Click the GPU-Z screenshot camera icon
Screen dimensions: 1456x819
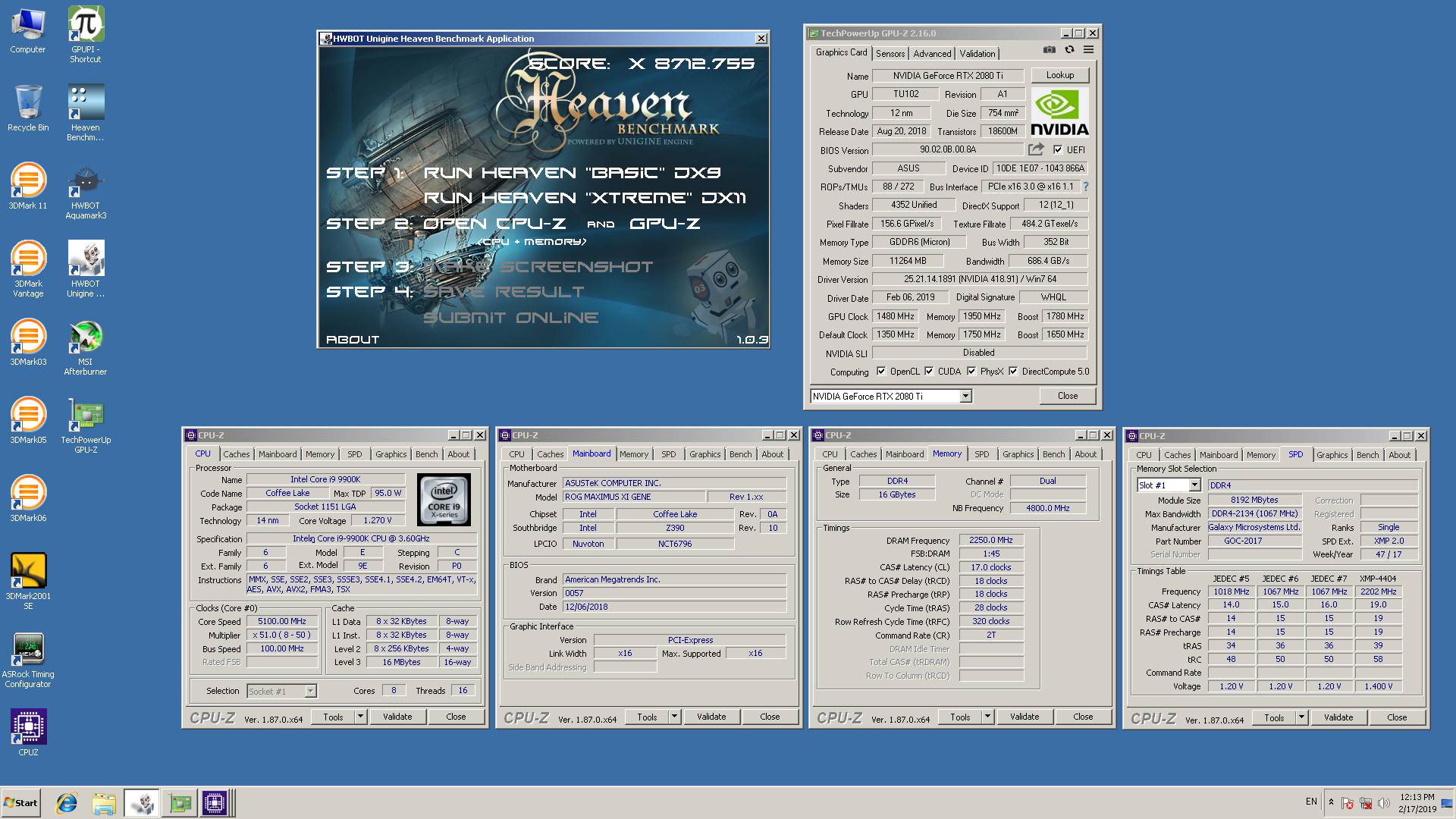tap(1050, 49)
